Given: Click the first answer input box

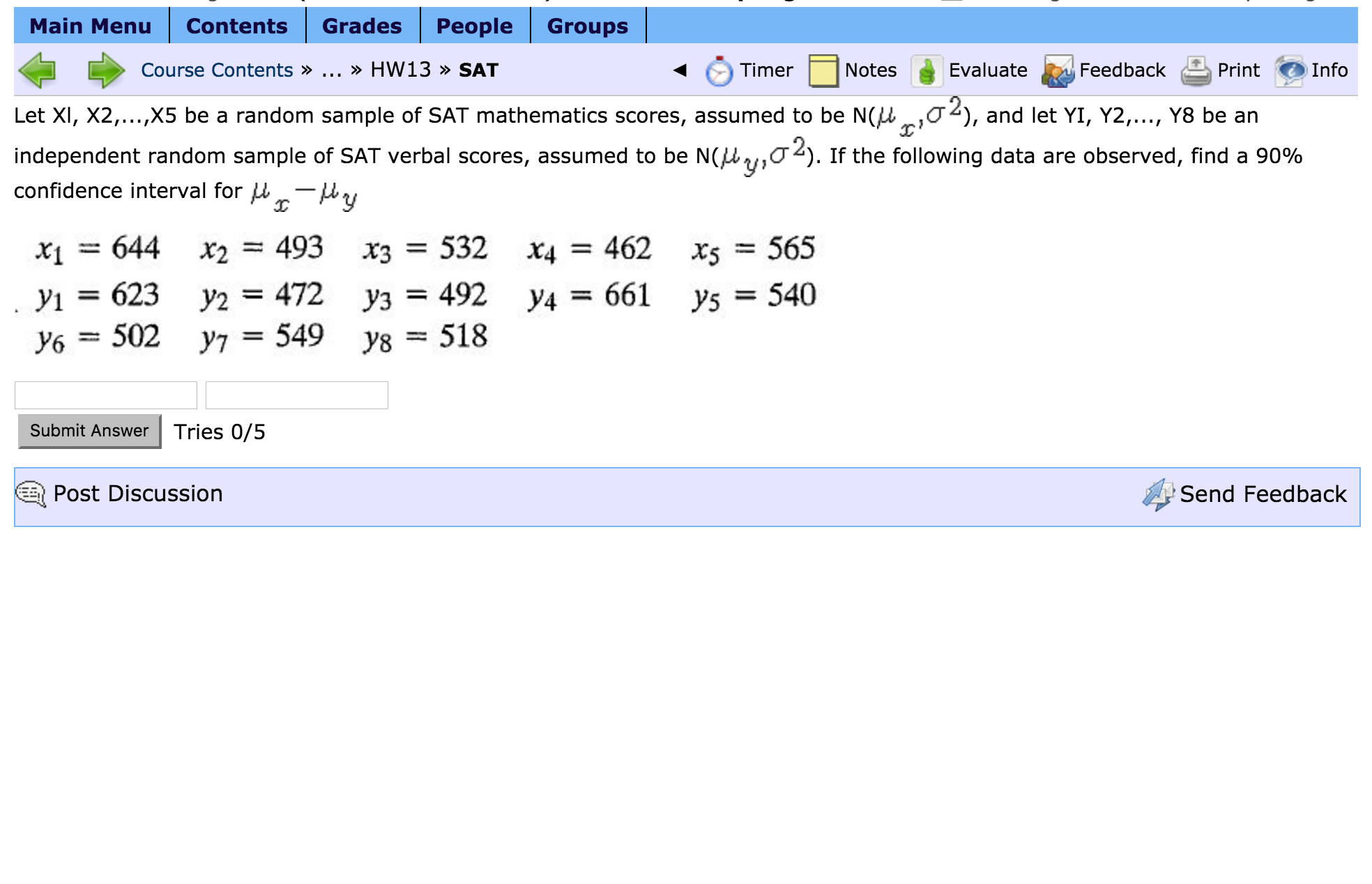Looking at the screenshot, I should click(x=105, y=395).
